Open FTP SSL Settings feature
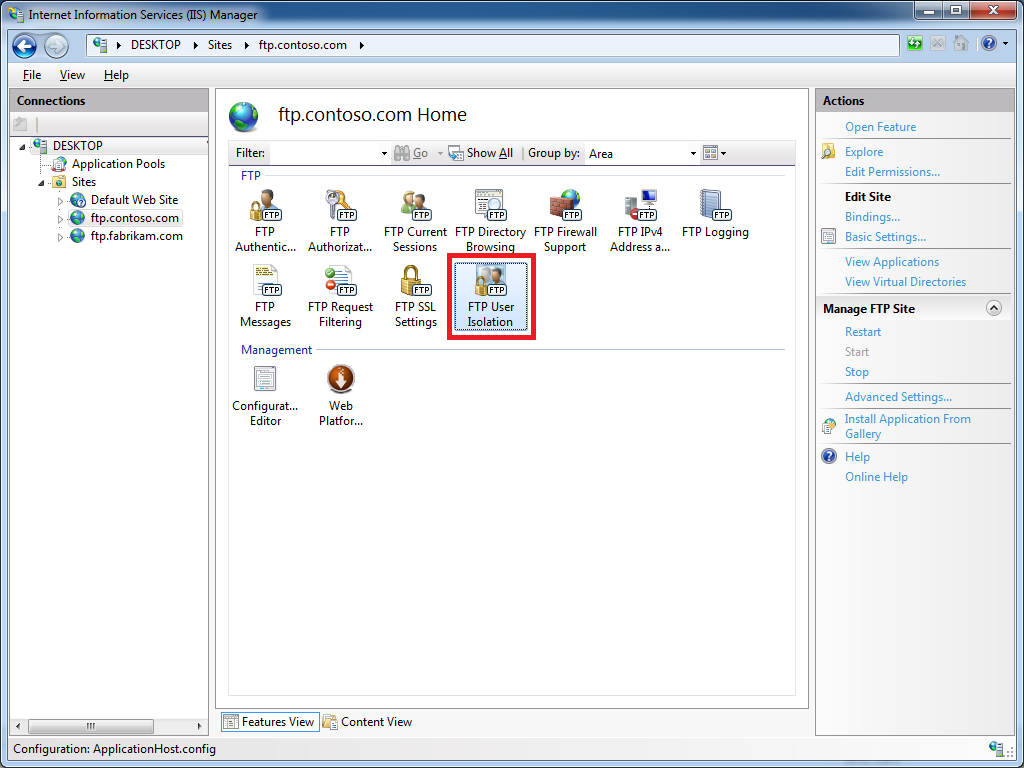Screen dimensions: 1024x768 (415, 296)
